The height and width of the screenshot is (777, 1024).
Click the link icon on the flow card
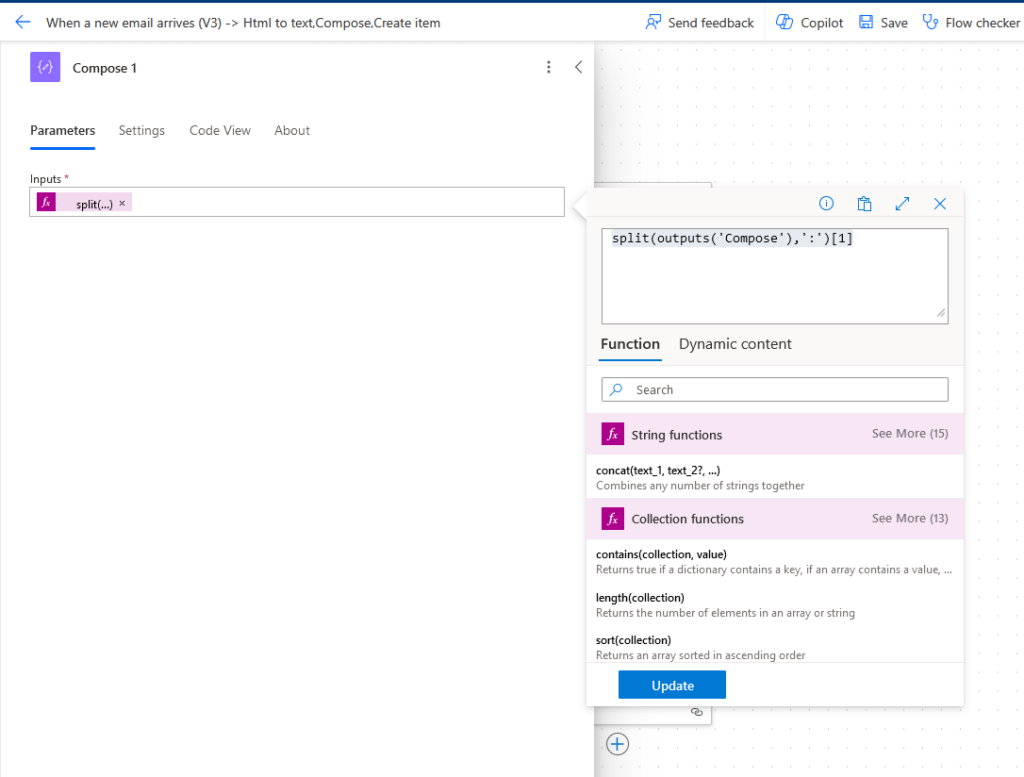[697, 712]
